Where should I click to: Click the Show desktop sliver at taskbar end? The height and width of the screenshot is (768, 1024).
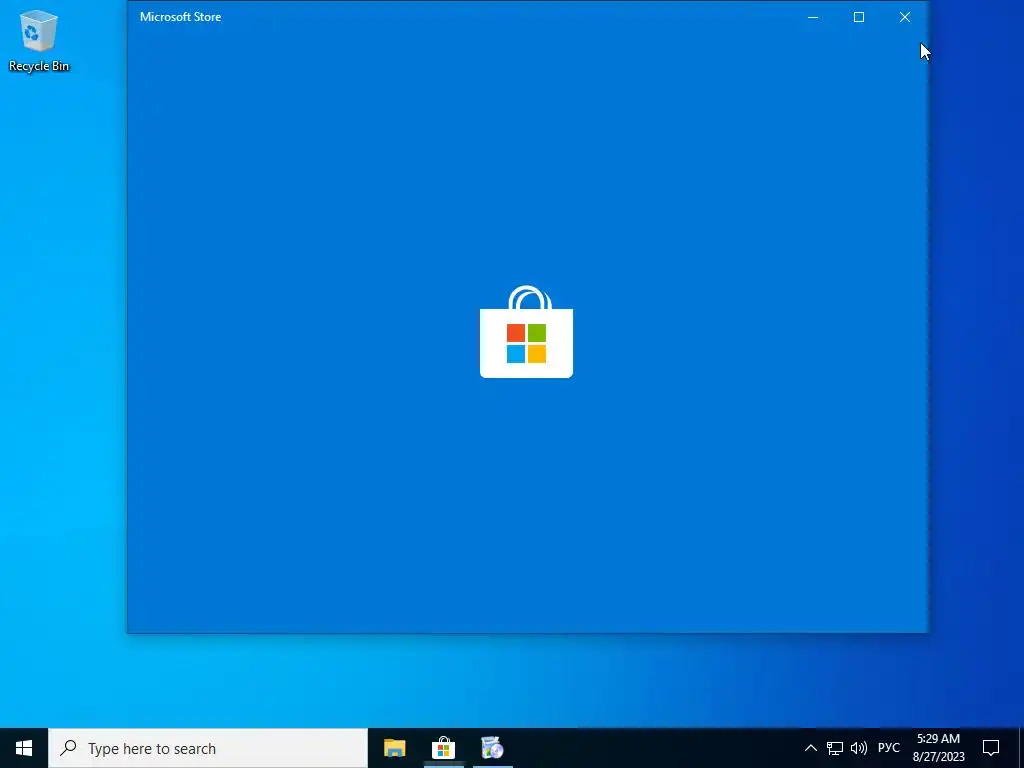(1021, 748)
